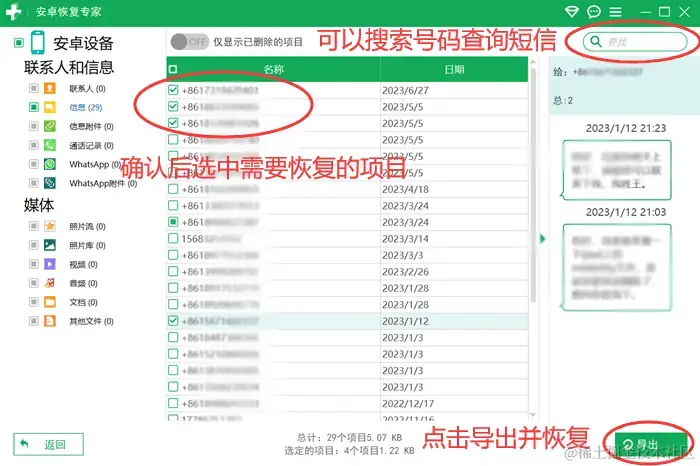The width and height of the screenshot is (700, 466).
Task: Click the yellow messages icon beside 信息
Action: pos(50,107)
